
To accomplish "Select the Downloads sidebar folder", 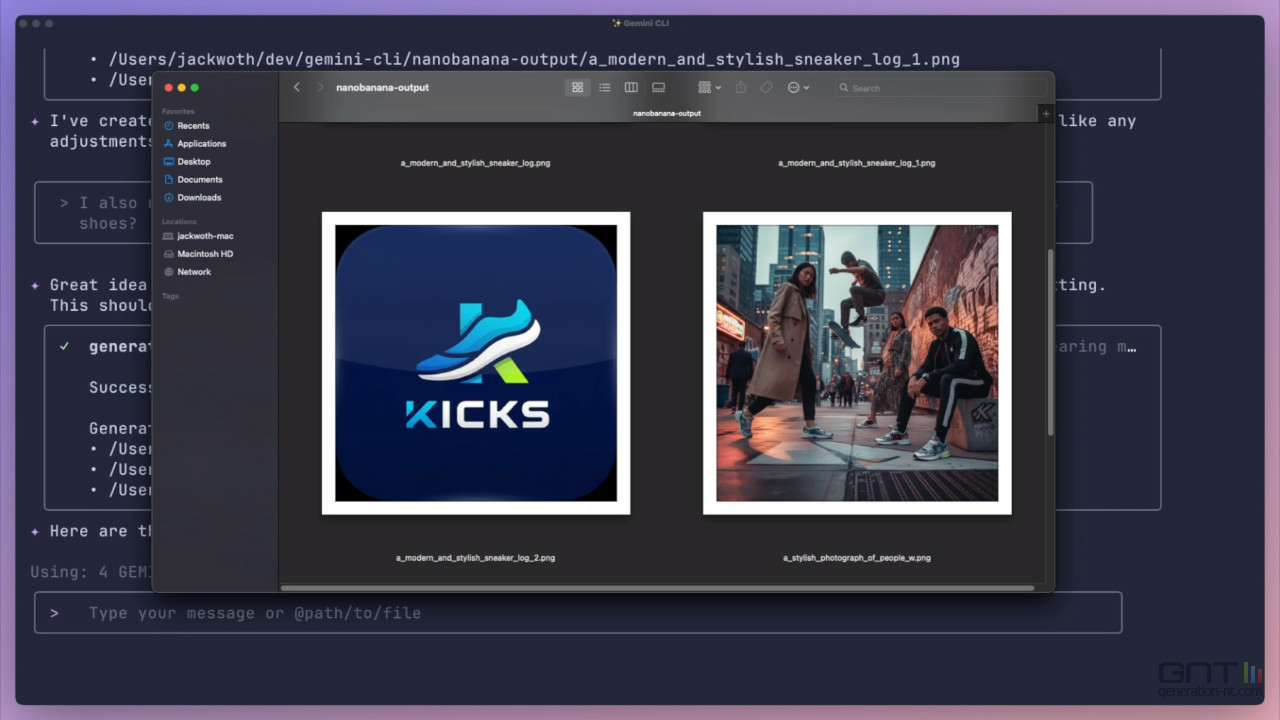I will (199, 198).
